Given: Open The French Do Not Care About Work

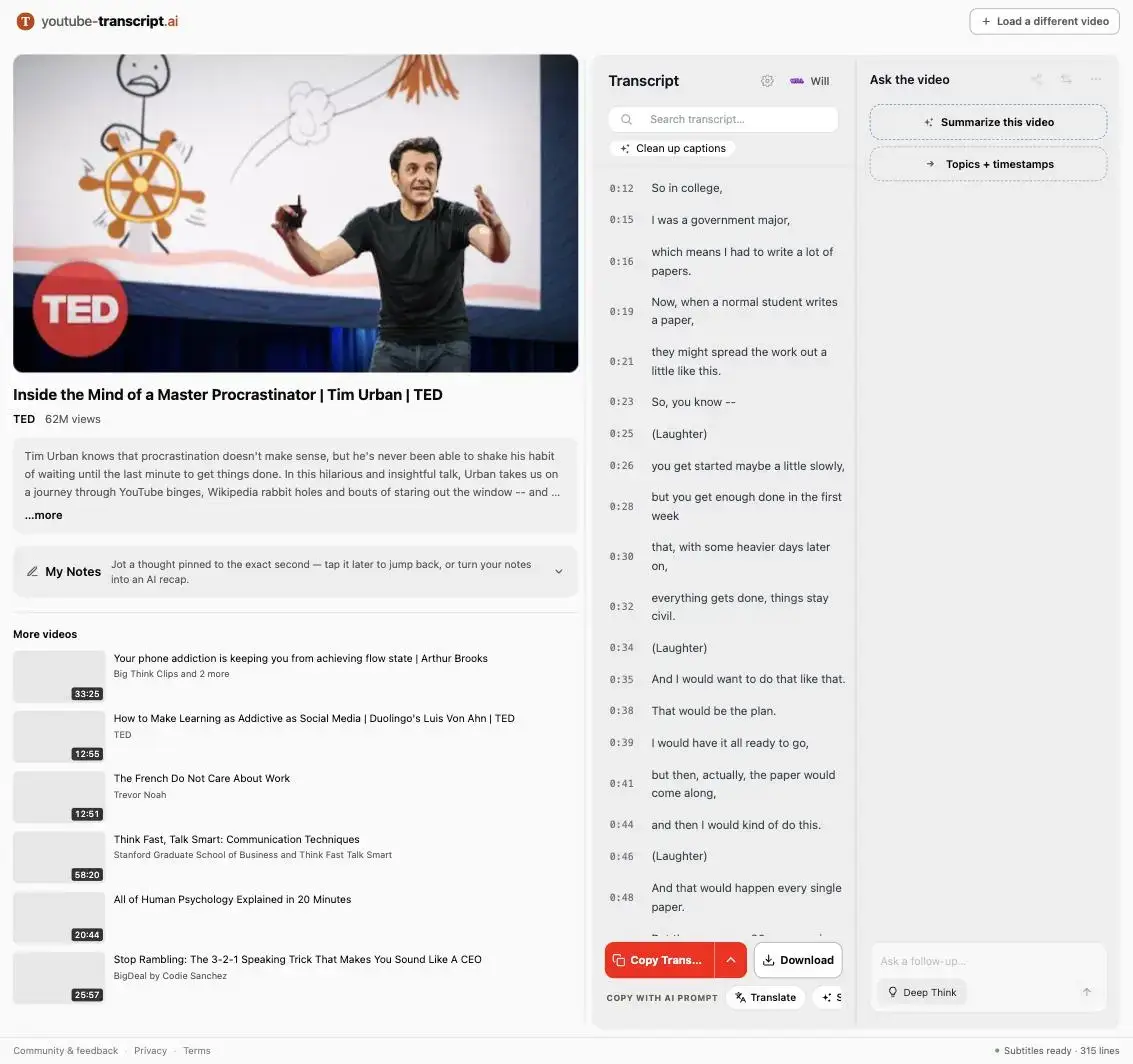Looking at the screenshot, I should point(202,778).
